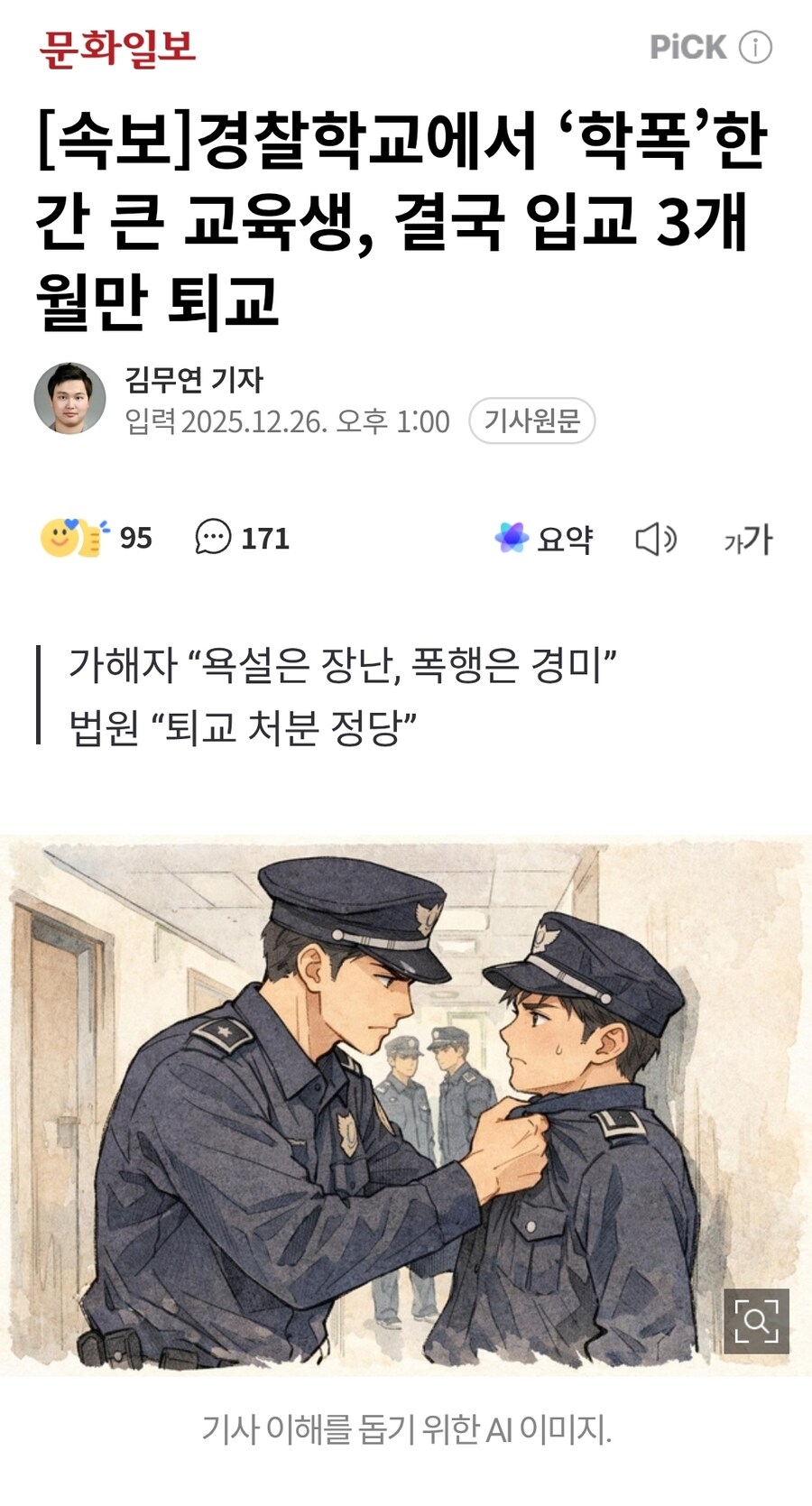Enlarge image using magnifier icon
The image size is (812, 1506).
(x=756, y=1321)
